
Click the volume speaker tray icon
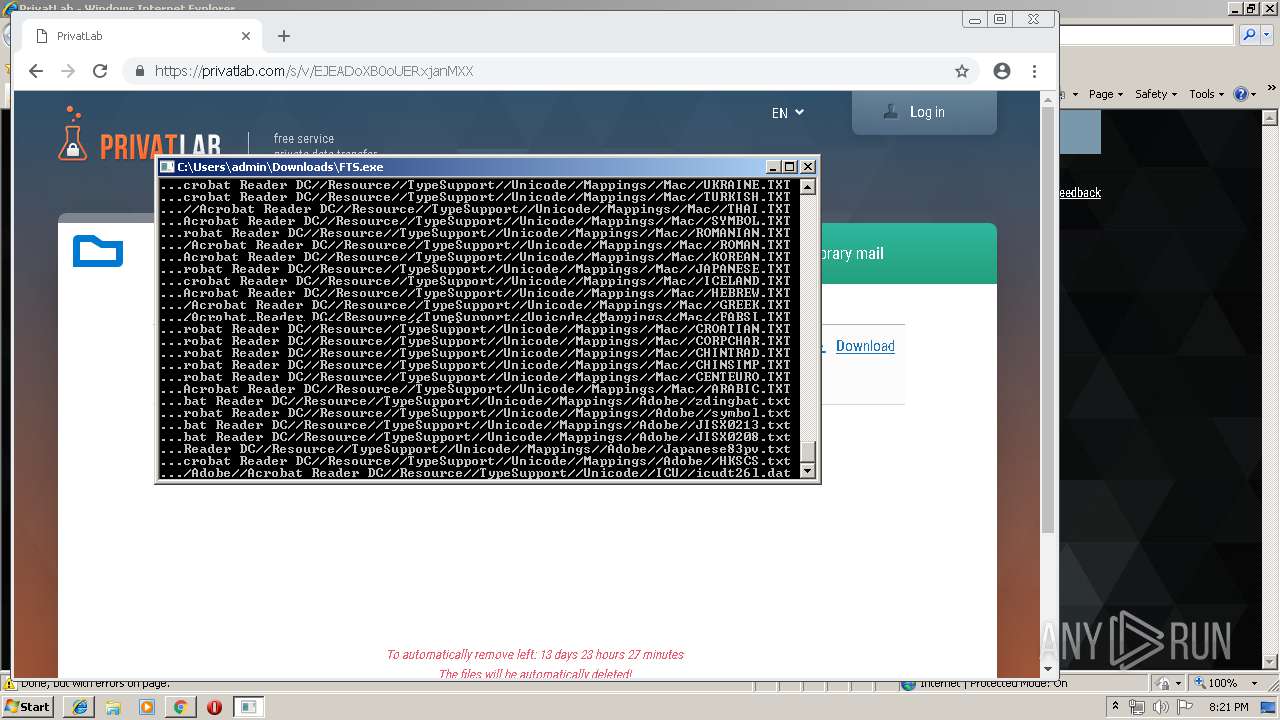1161,707
